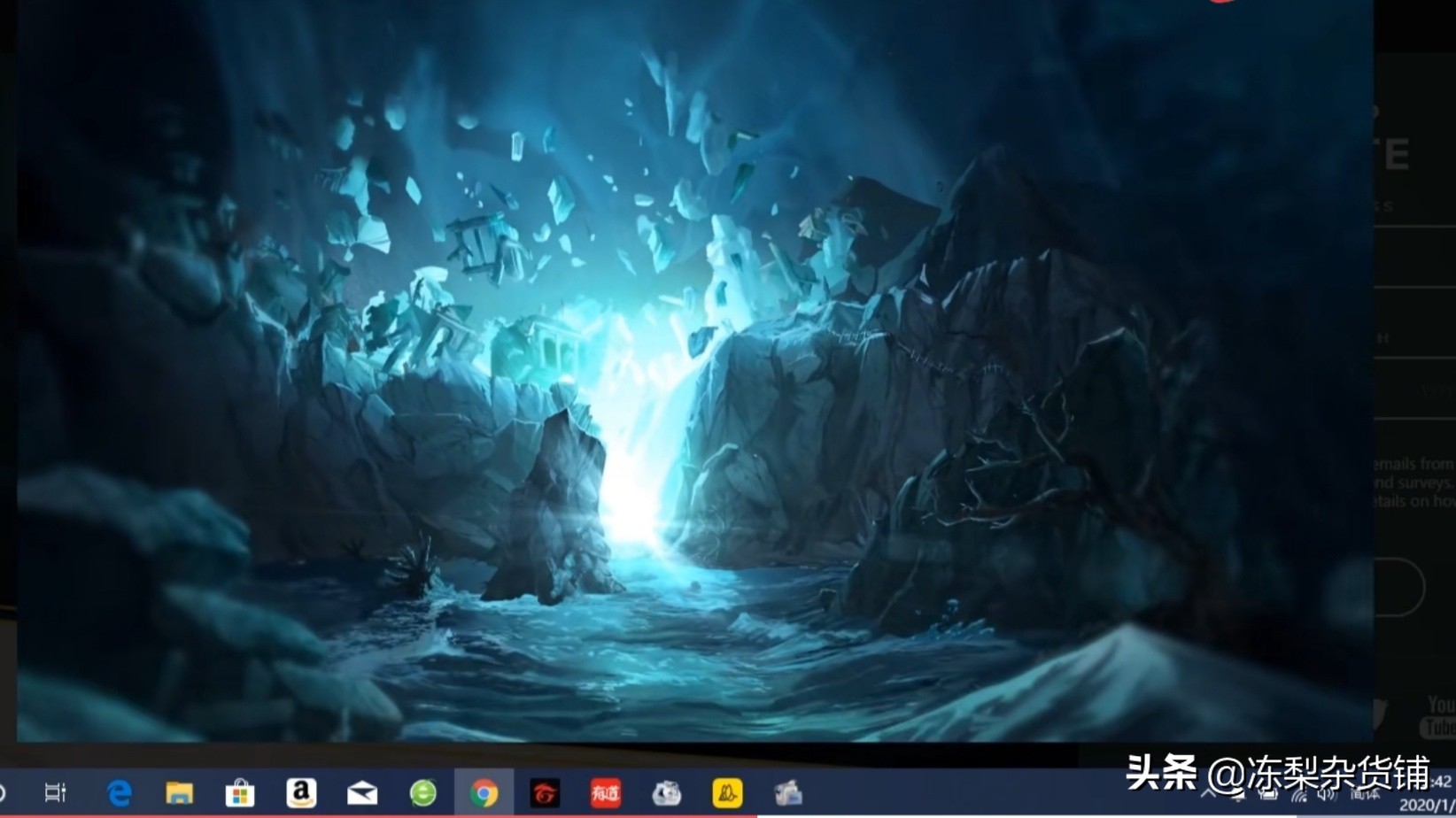Click the Task View button
The height and width of the screenshot is (818, 1456).
click(x=55, y=792)
